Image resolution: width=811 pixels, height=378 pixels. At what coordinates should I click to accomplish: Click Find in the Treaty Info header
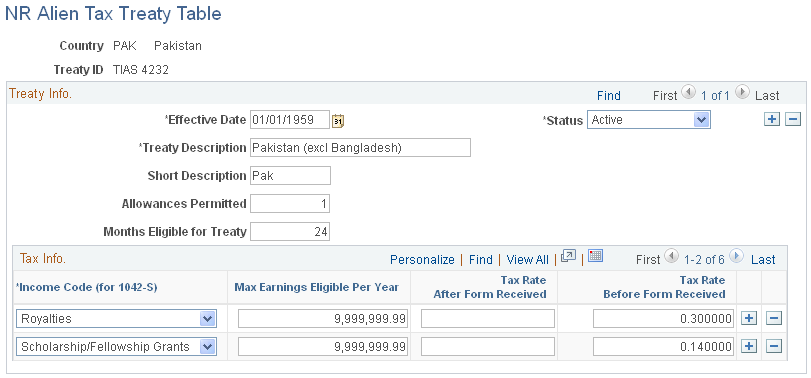[609, 96]
